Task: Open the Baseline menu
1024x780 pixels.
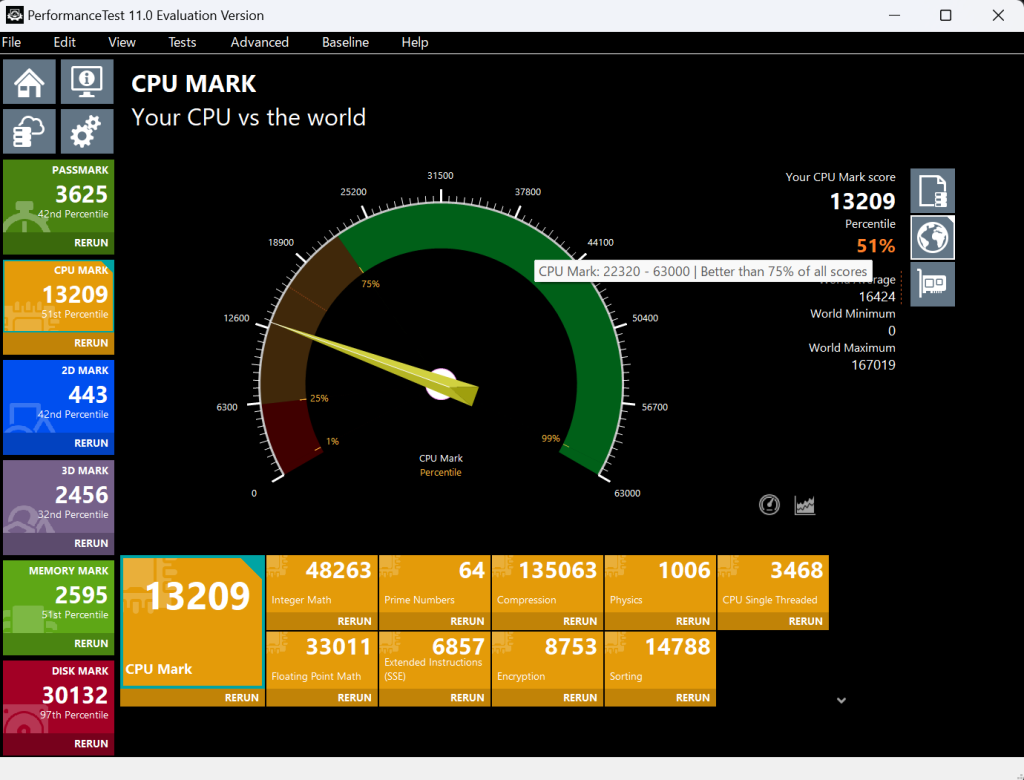Action: click(345, 42)
